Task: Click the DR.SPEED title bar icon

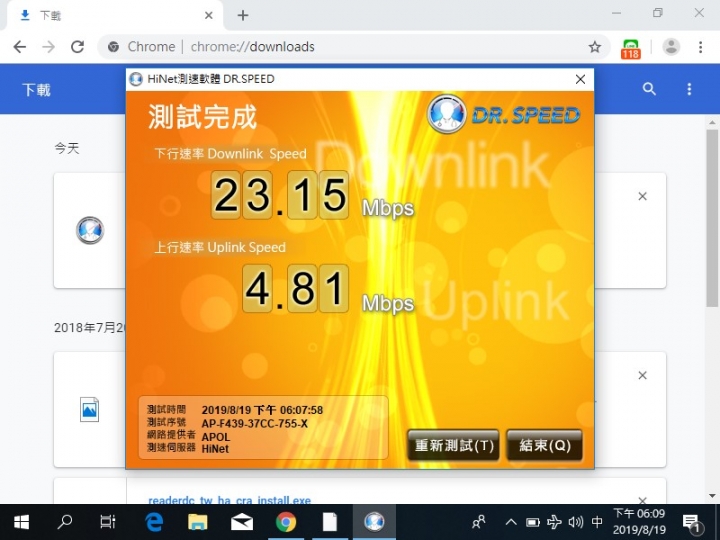Action: (136, 79)
